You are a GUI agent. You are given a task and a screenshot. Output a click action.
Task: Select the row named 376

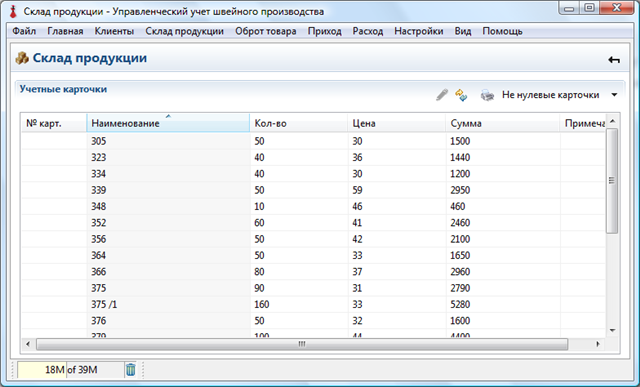[313, 321]
